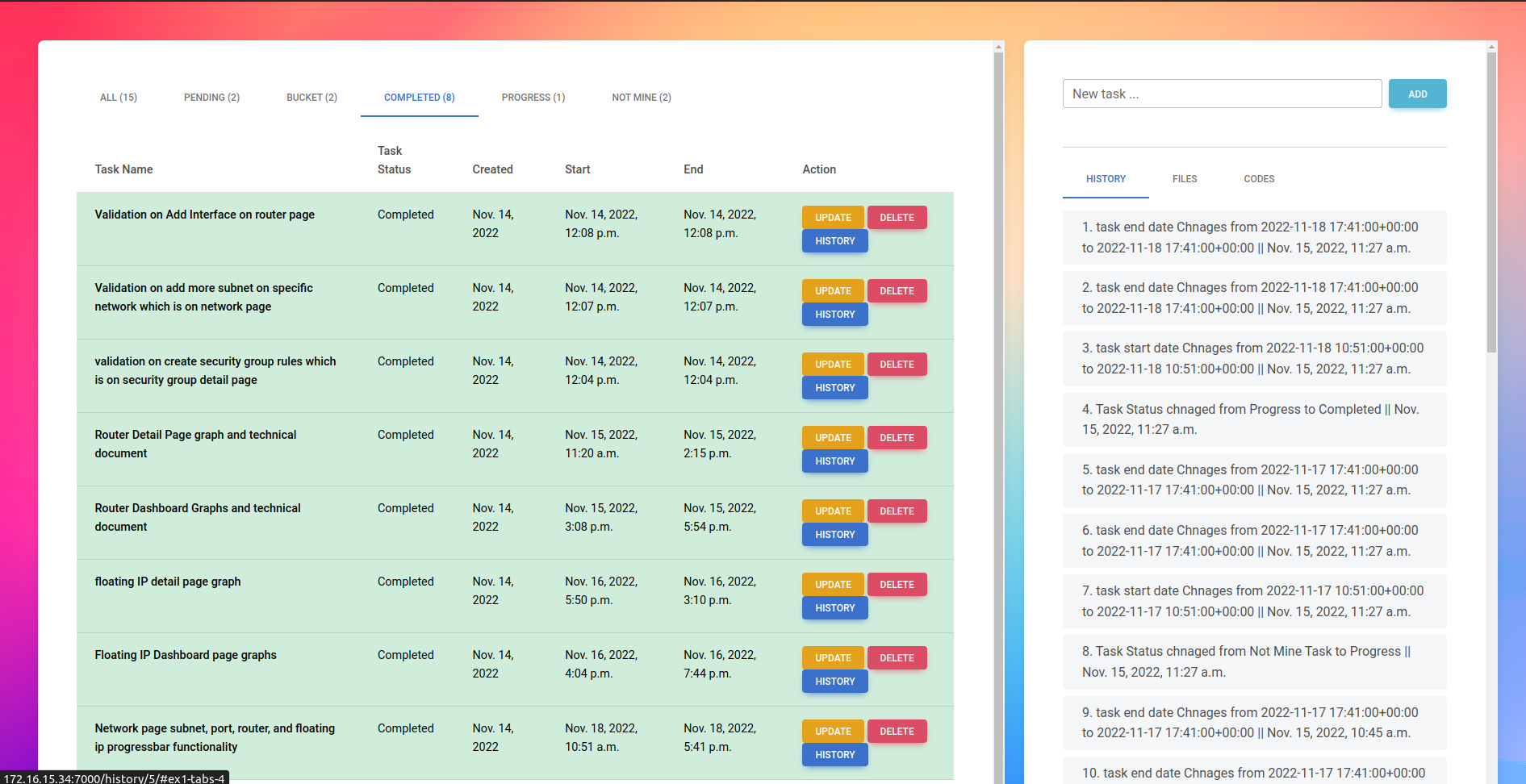Update the security group rules validation task

833,365
